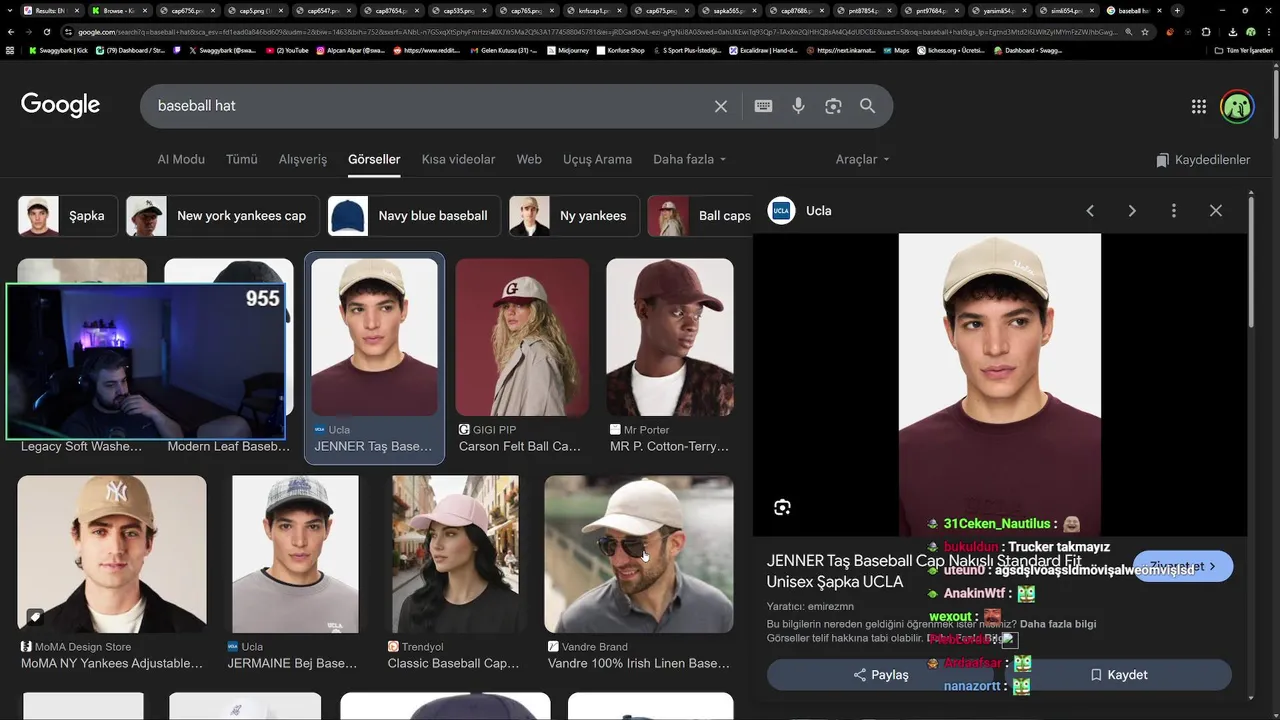Viewport: 1280px width, 720px height.
Task: Open the tab search dropdown arrow
Action: (8, 11)
